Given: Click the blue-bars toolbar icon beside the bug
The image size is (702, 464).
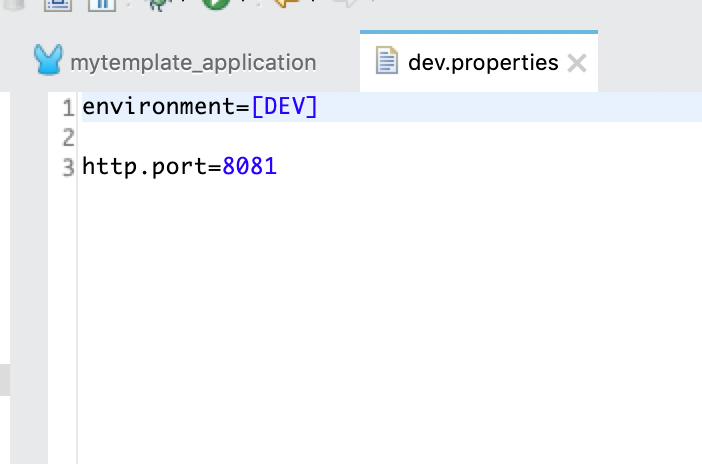Looking at the screenshot, I should 102,4.
